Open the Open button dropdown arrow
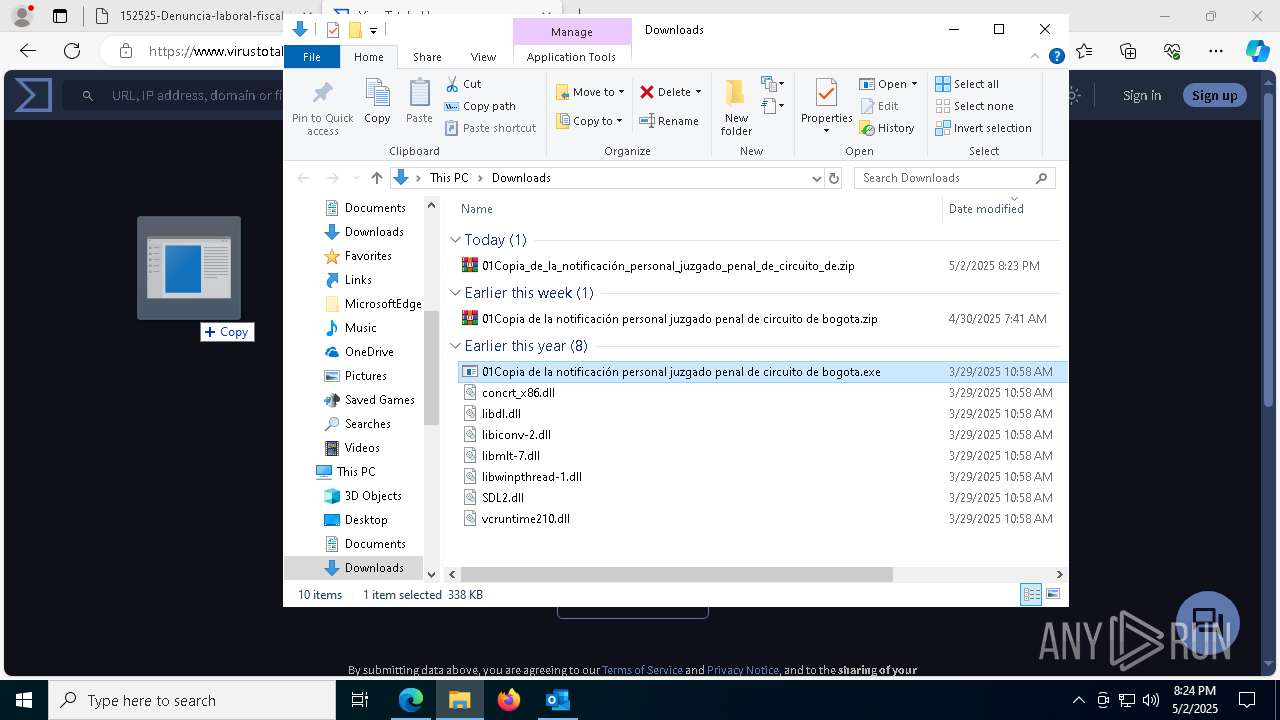 click(914, 84)
